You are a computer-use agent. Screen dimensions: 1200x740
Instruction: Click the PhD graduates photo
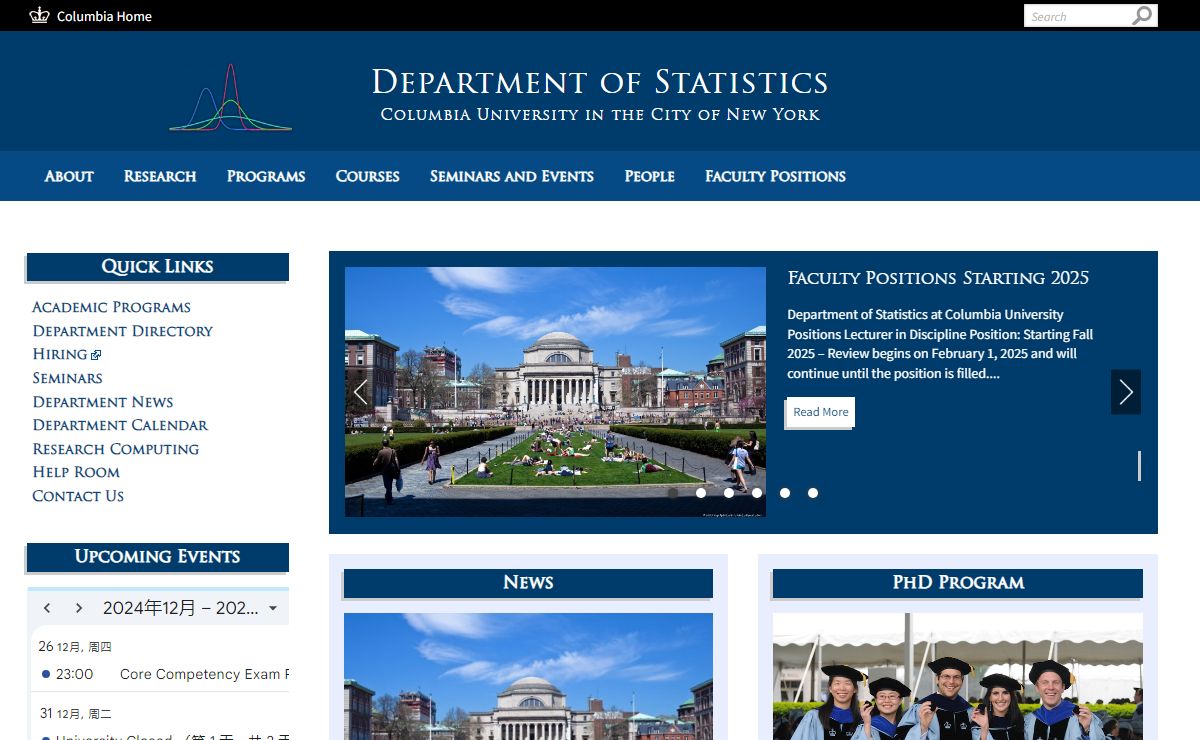click(958, 676)
